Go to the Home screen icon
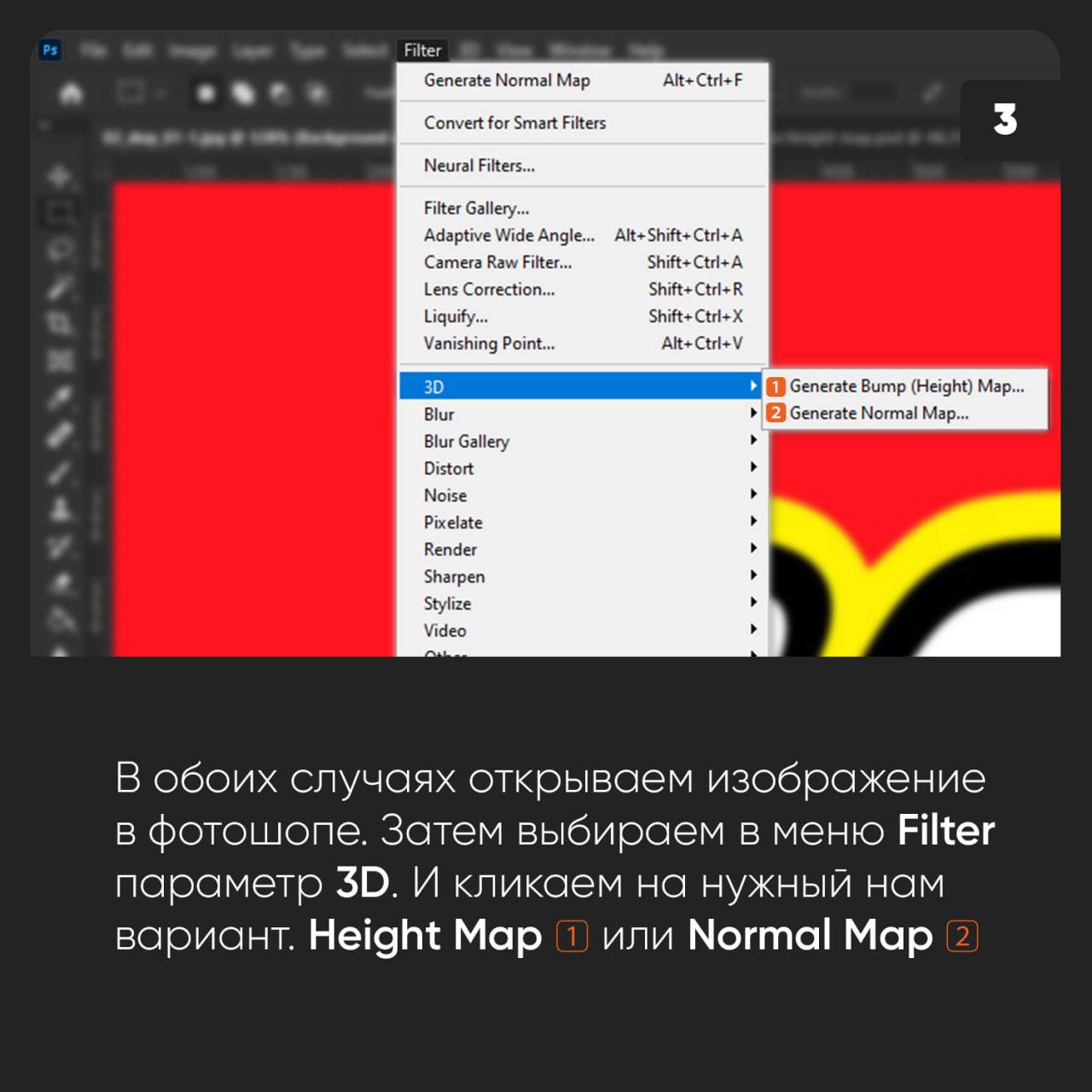1092x1092 pixels. tap(71, 92)
